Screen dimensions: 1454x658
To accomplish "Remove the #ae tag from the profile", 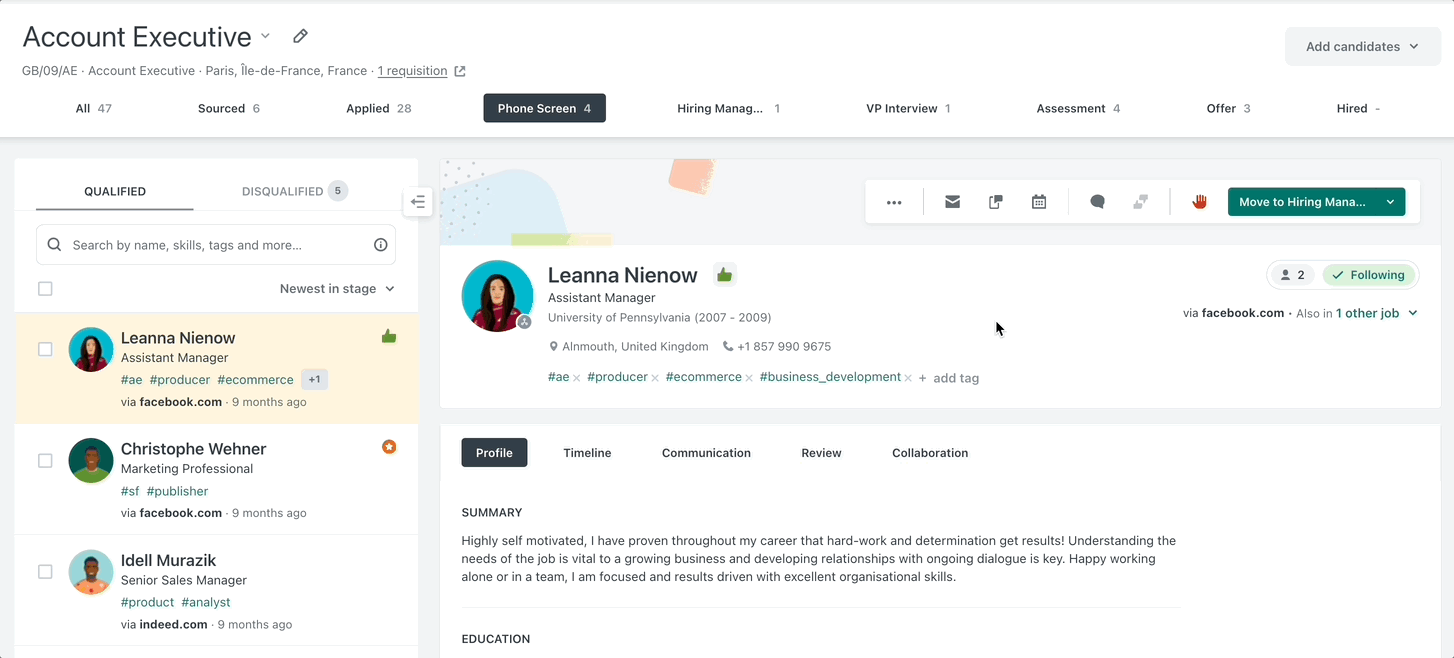I will 577,378.
